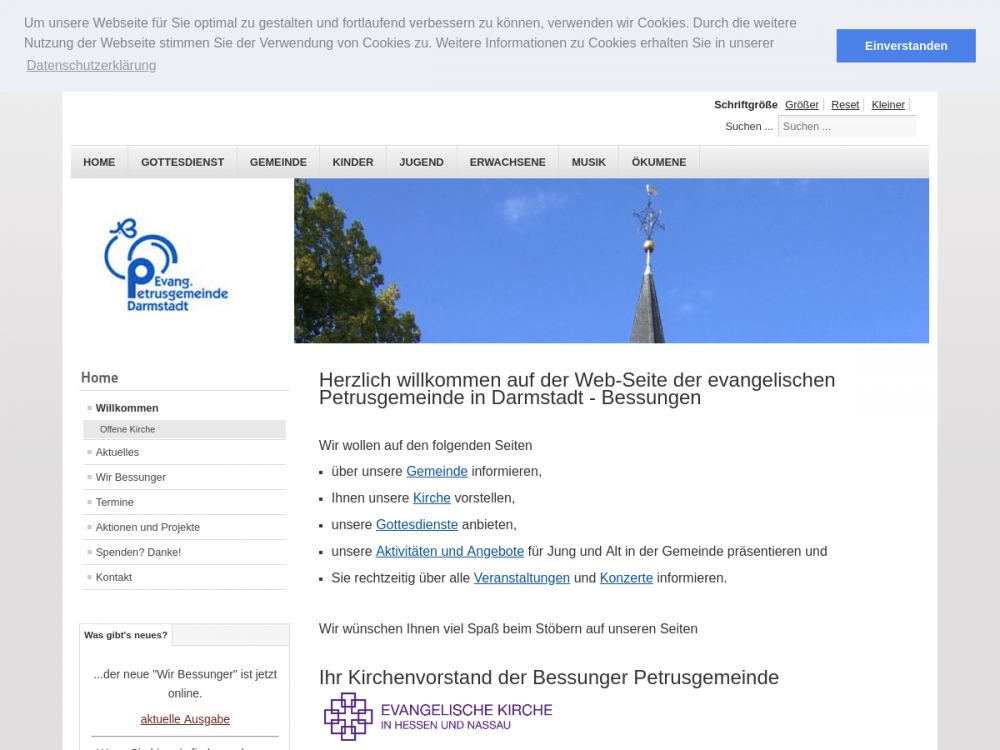Select Jugend in navigation bar

(x=421, y=162)
